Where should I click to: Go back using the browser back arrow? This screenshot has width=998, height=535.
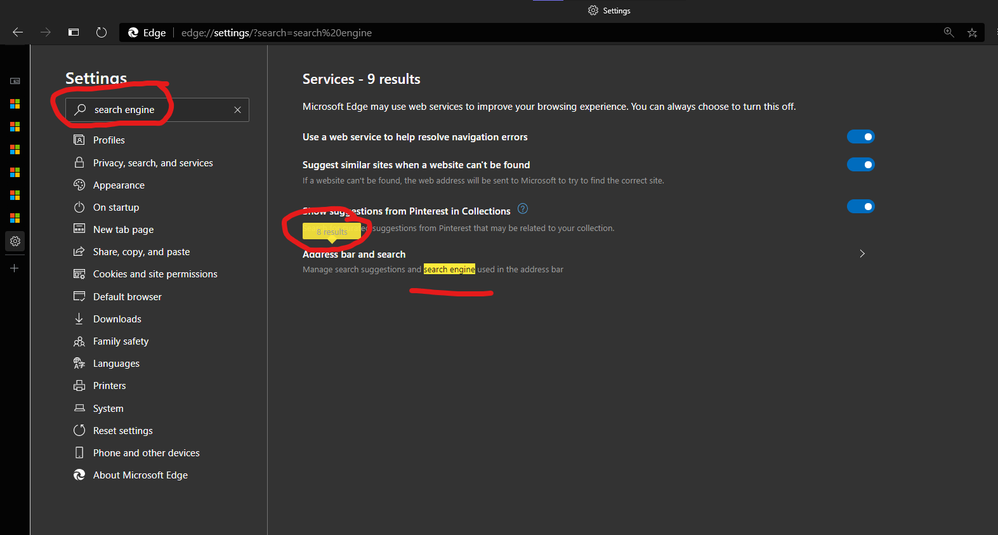pyautogui.click(x=18, y=32)
